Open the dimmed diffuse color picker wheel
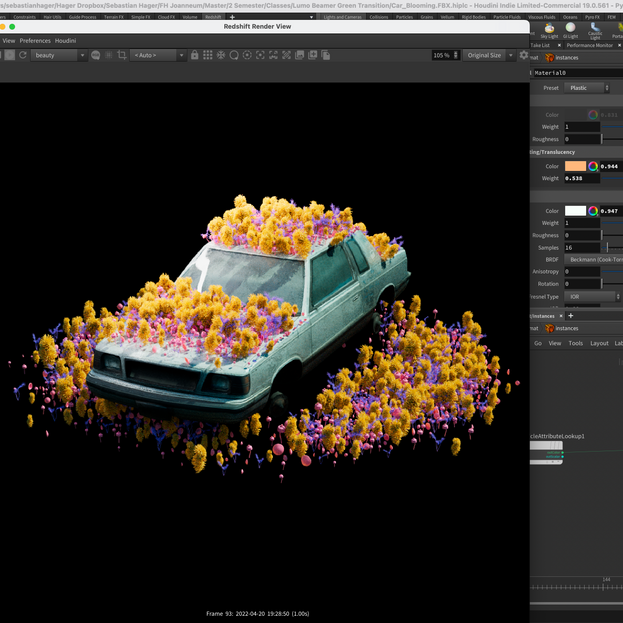 point(593,115)
